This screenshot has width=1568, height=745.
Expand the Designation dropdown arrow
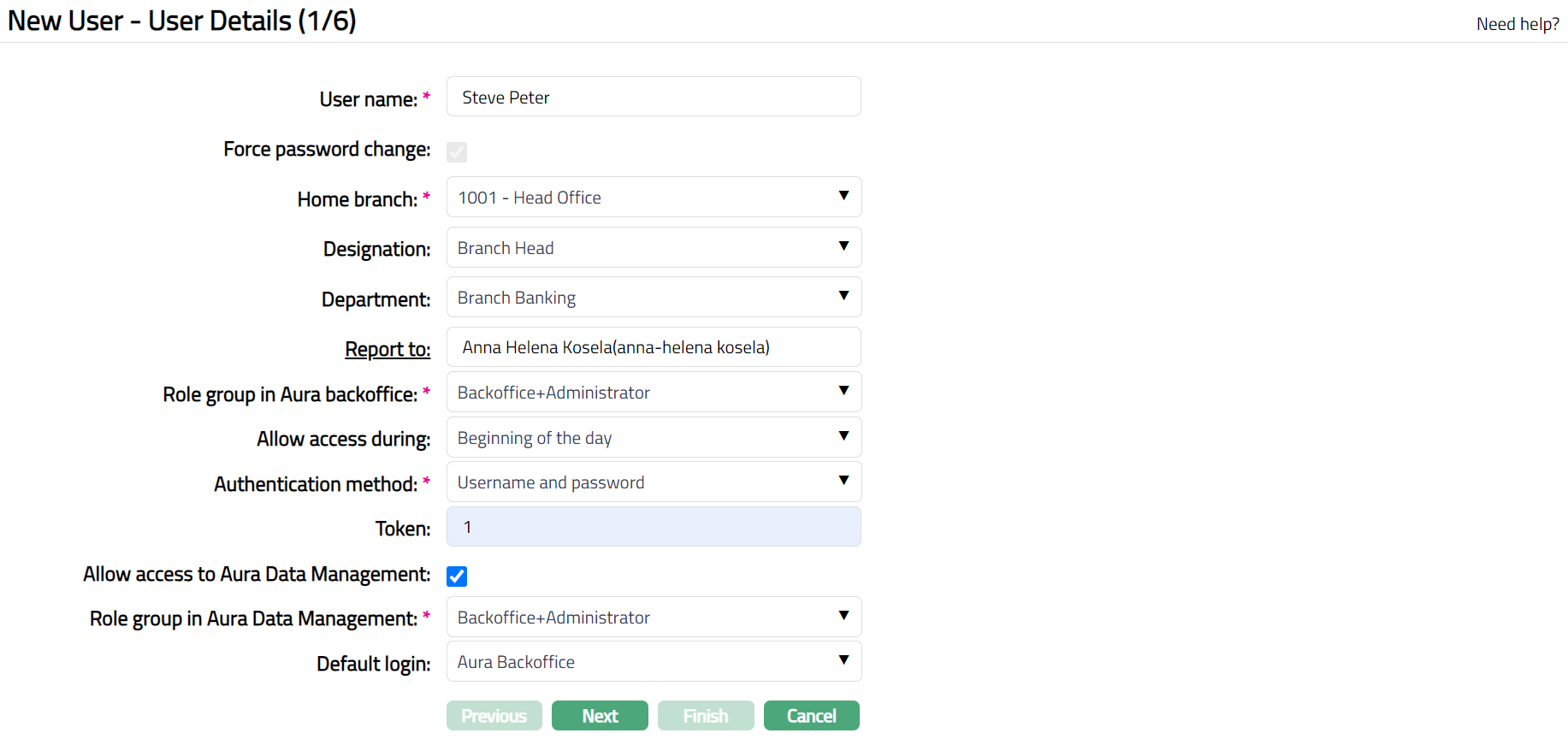click(x=843, y=246)
